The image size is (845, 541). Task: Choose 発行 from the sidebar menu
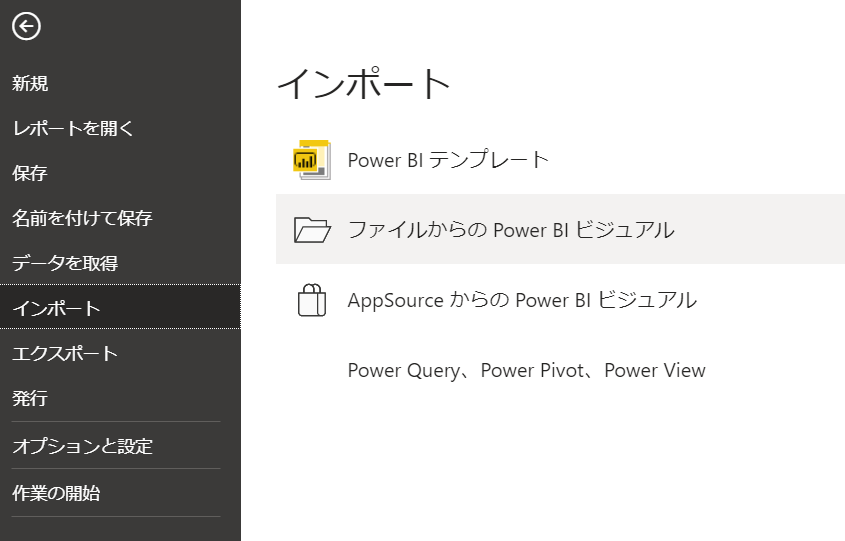click(x=30, y=399)
